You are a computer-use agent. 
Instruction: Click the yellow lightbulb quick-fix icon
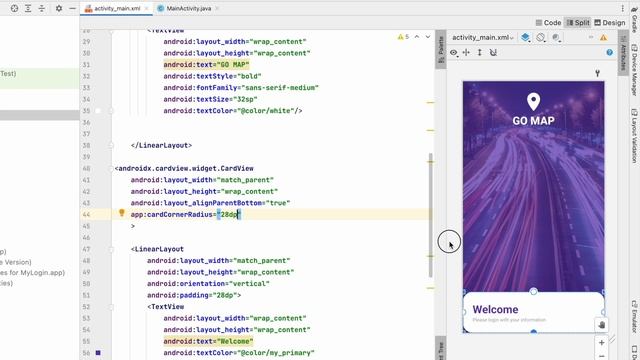point(122,213)
